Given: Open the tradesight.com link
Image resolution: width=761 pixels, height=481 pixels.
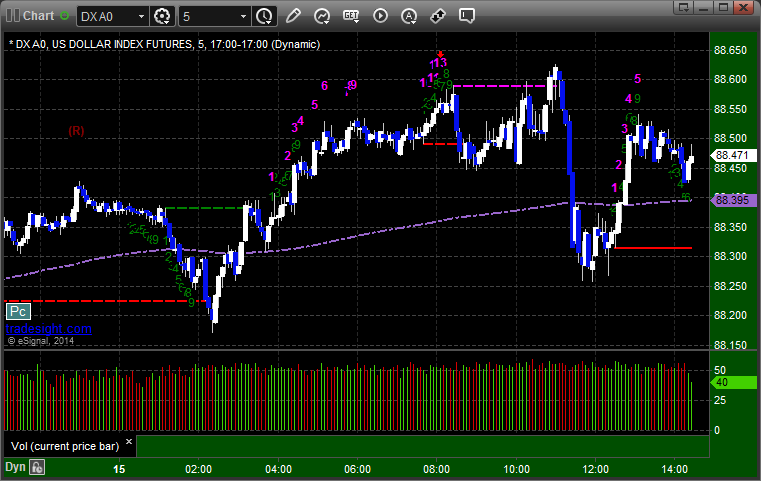Looking at the screenshot, I should (49, 329).
